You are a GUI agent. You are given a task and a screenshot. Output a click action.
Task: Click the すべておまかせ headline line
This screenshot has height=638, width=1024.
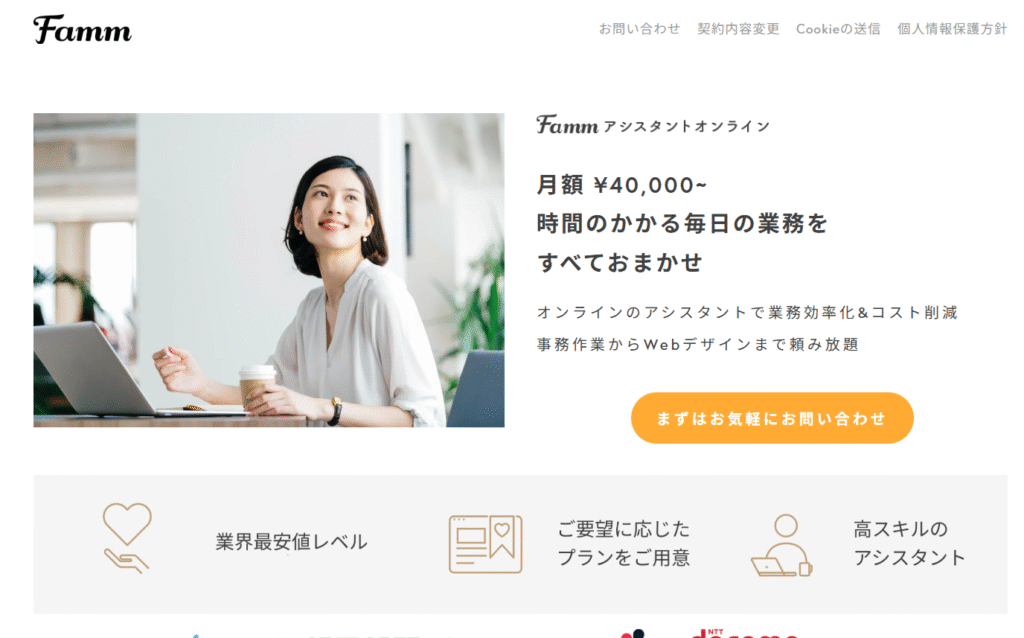point(620,263)
